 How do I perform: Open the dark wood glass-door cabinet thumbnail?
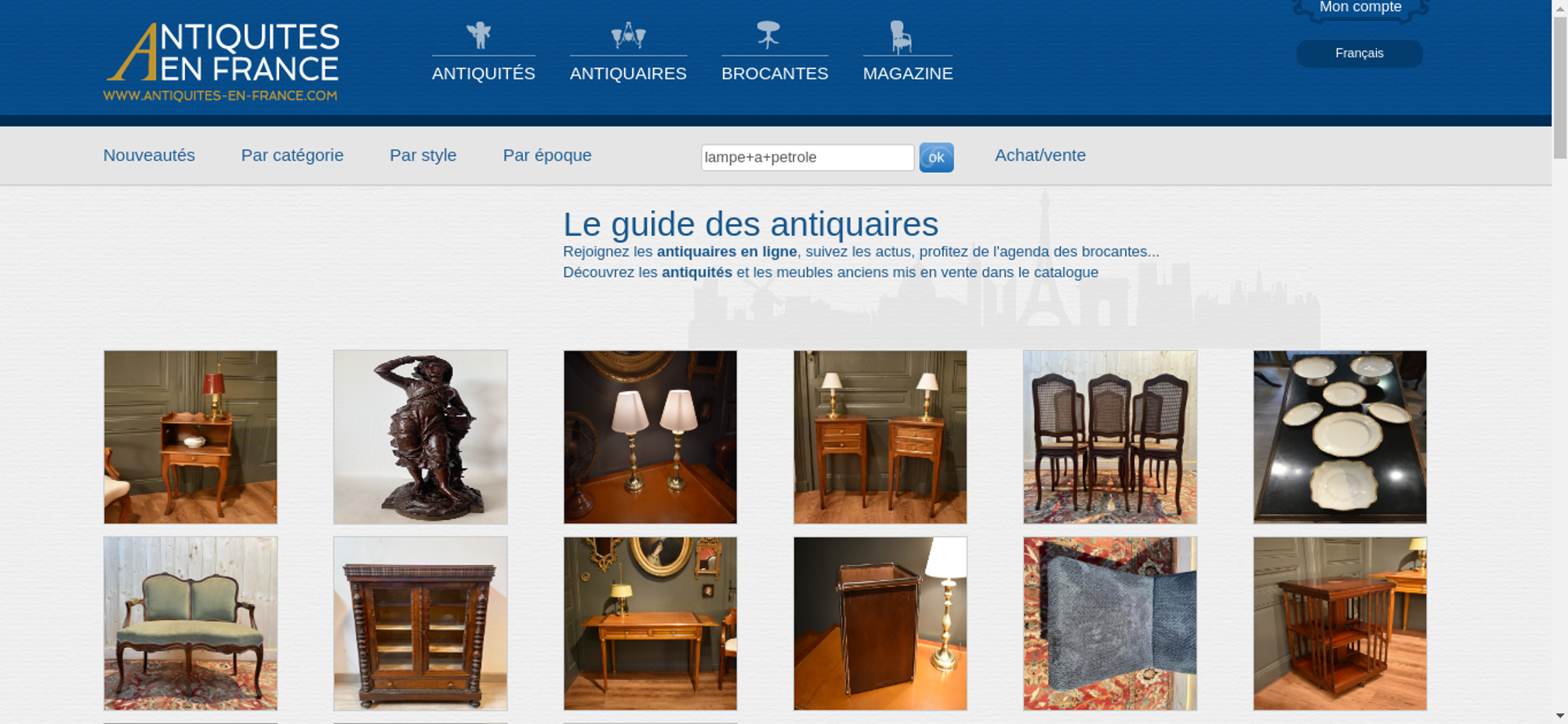point(420,624)
